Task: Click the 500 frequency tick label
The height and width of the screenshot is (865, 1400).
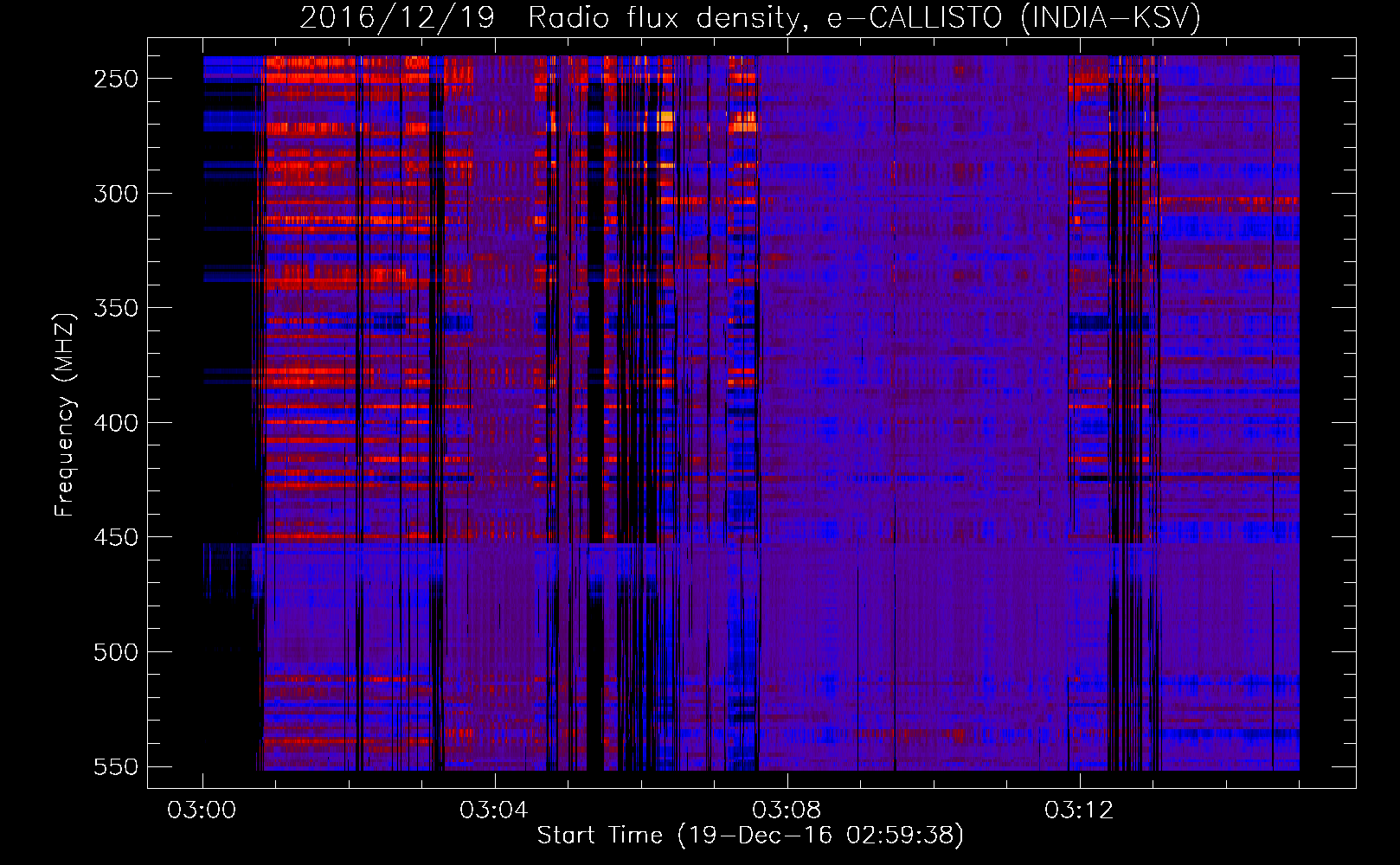Action: (x=116, y=652)
